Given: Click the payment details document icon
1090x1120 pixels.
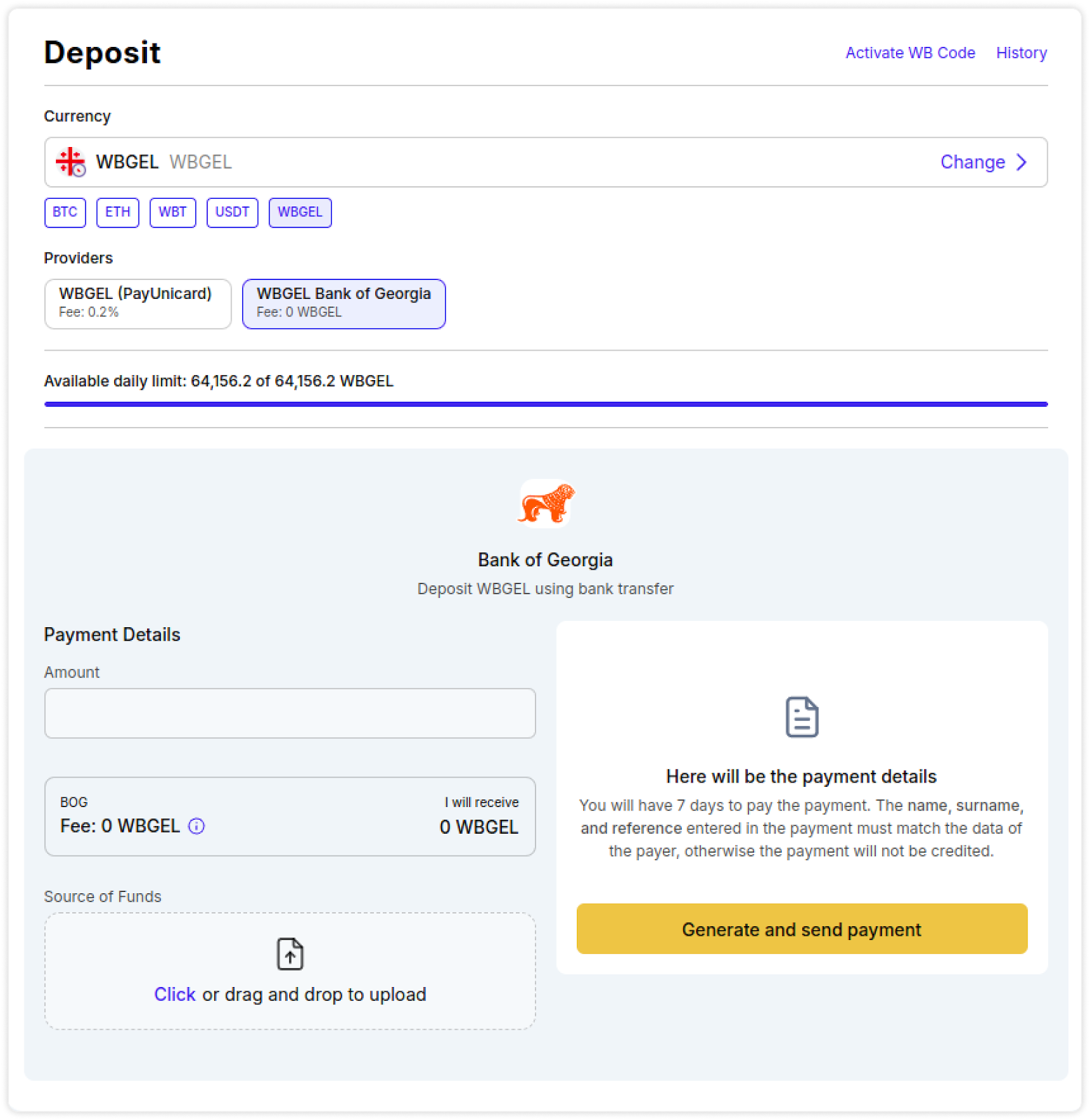Looking at the screenshot, I should pos(802,717).
